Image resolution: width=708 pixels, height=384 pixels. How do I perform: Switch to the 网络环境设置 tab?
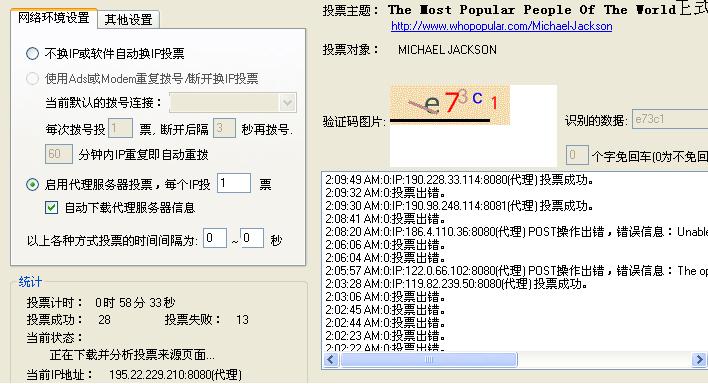(54, 18)
